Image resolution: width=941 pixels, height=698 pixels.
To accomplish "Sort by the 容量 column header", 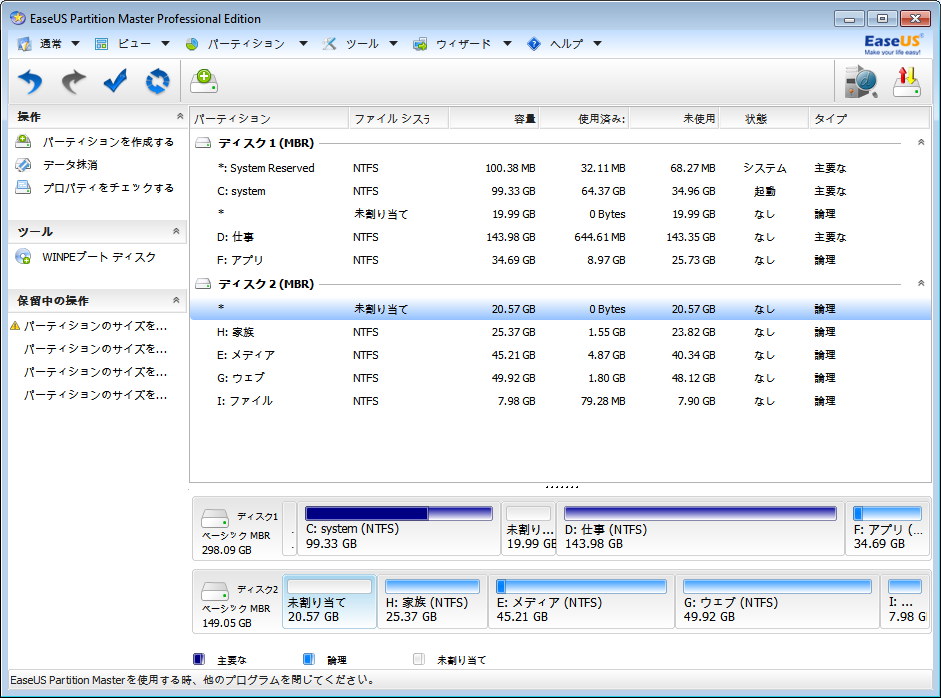I will point(493,119).
